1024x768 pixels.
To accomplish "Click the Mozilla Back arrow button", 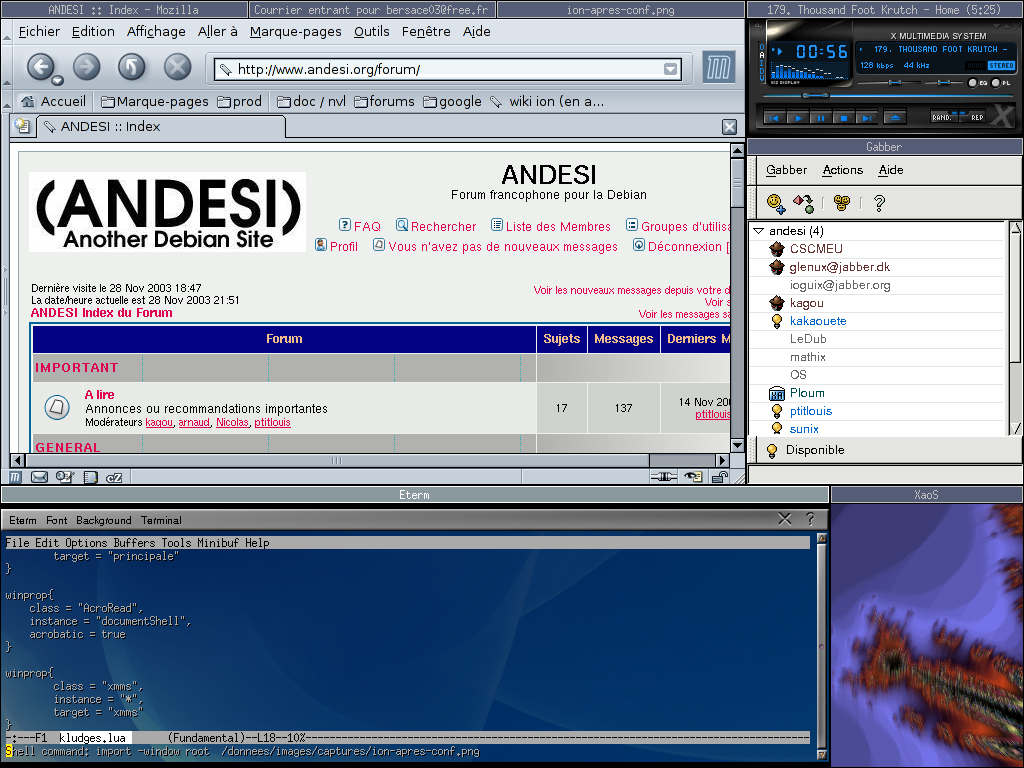I will click(40, 67).
